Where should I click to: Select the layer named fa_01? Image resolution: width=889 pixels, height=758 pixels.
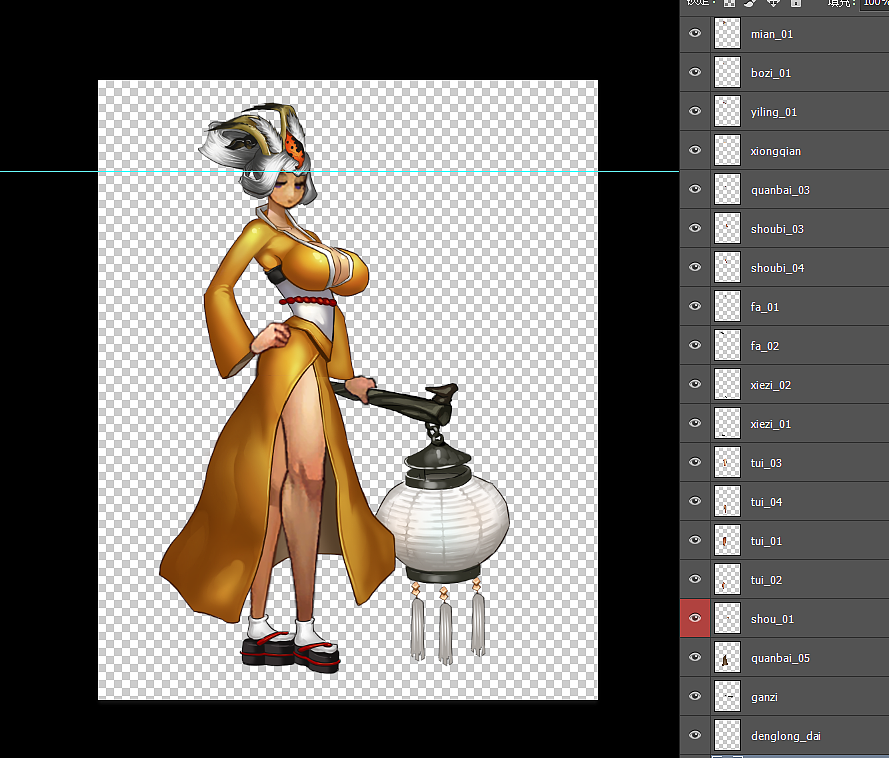coord(765,307)
